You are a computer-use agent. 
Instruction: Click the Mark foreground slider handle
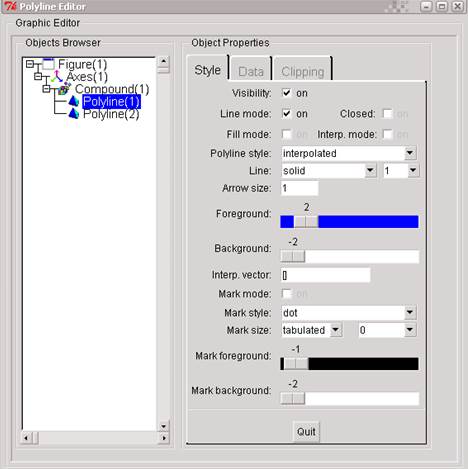296,364
